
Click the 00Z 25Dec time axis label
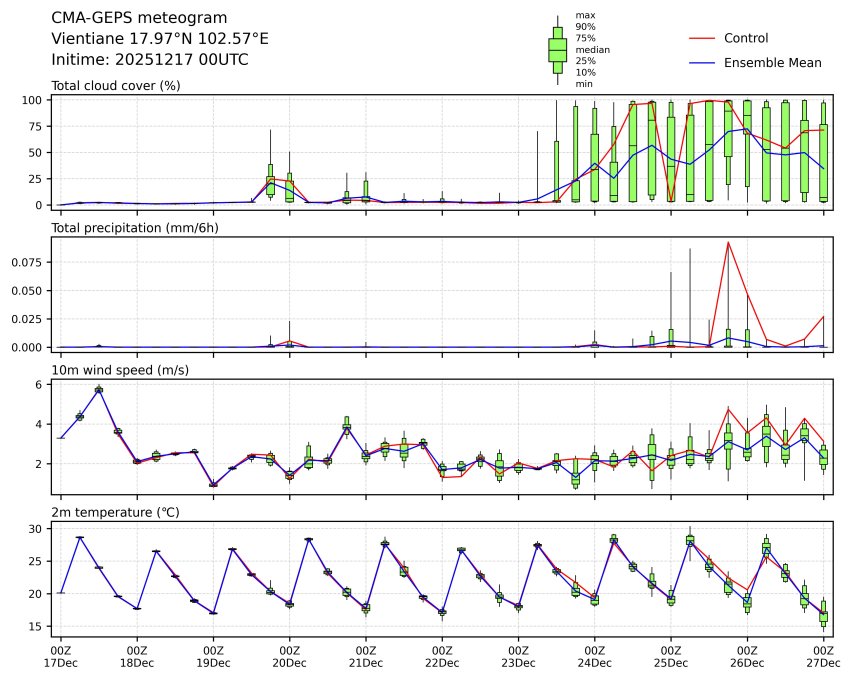pyautogui.click(x=671, y=656)
